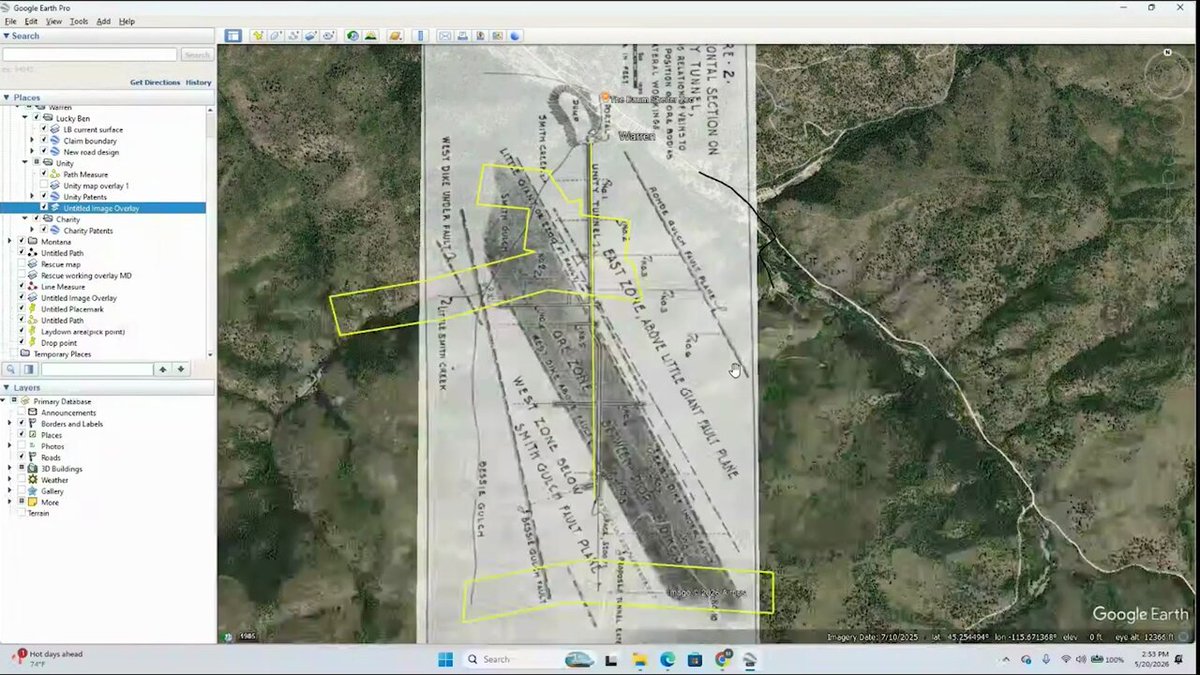The width and height of the screenshot is (1200, 675).
Task: Select the Add Polygon tool
Action: [x=275, y=36]
